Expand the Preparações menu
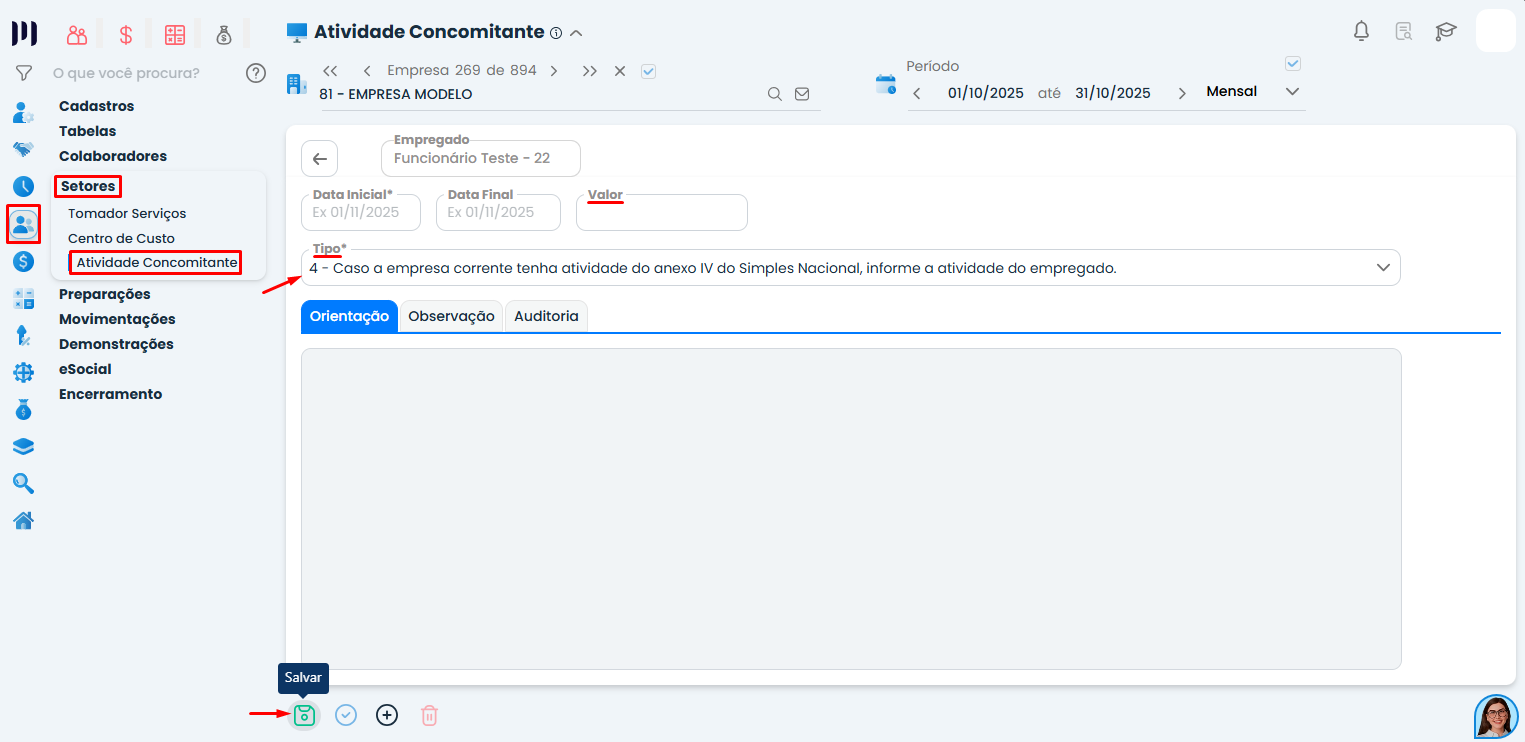 (x=105, y=294)
